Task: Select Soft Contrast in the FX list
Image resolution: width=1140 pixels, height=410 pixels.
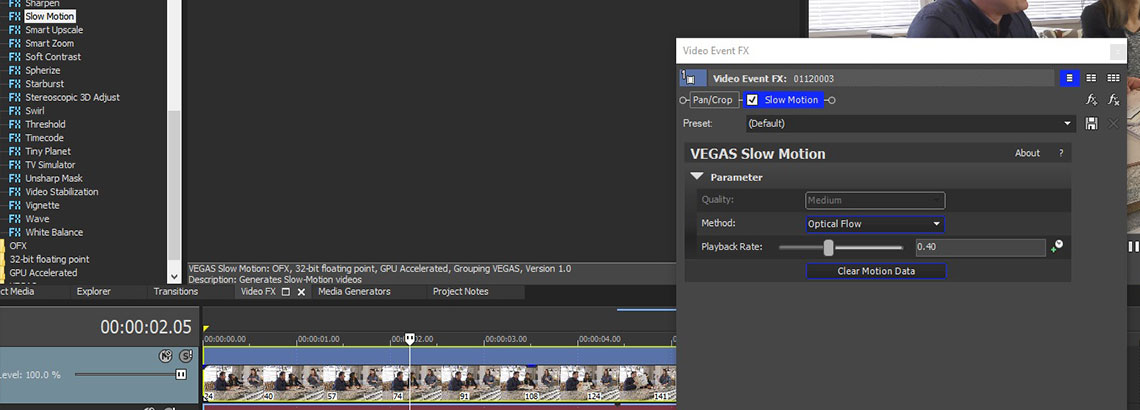Action: [x=53, y=57]
